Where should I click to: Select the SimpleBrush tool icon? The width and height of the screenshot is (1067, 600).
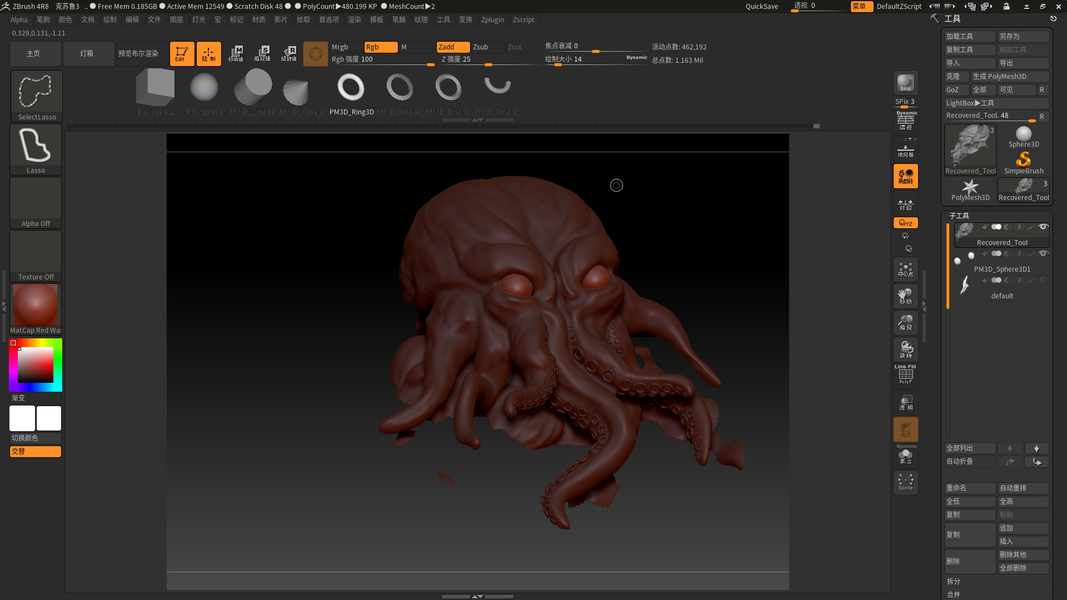click(x=1023, y=163)
